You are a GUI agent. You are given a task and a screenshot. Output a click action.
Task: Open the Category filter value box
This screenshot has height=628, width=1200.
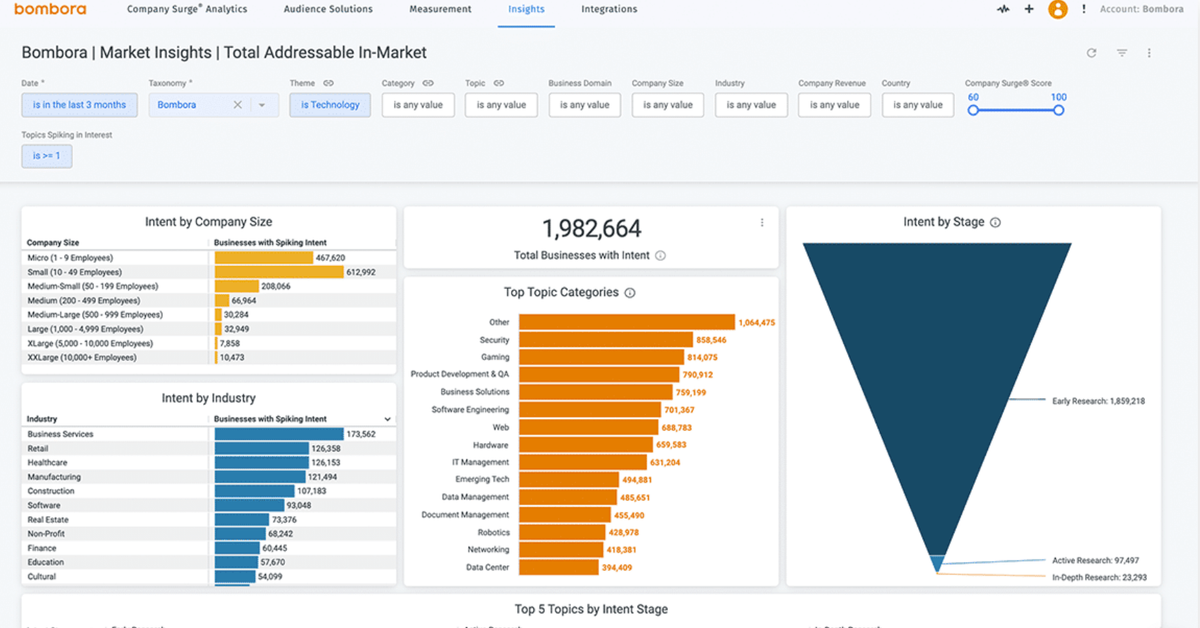pyautogui.click(x=418, y=105)
